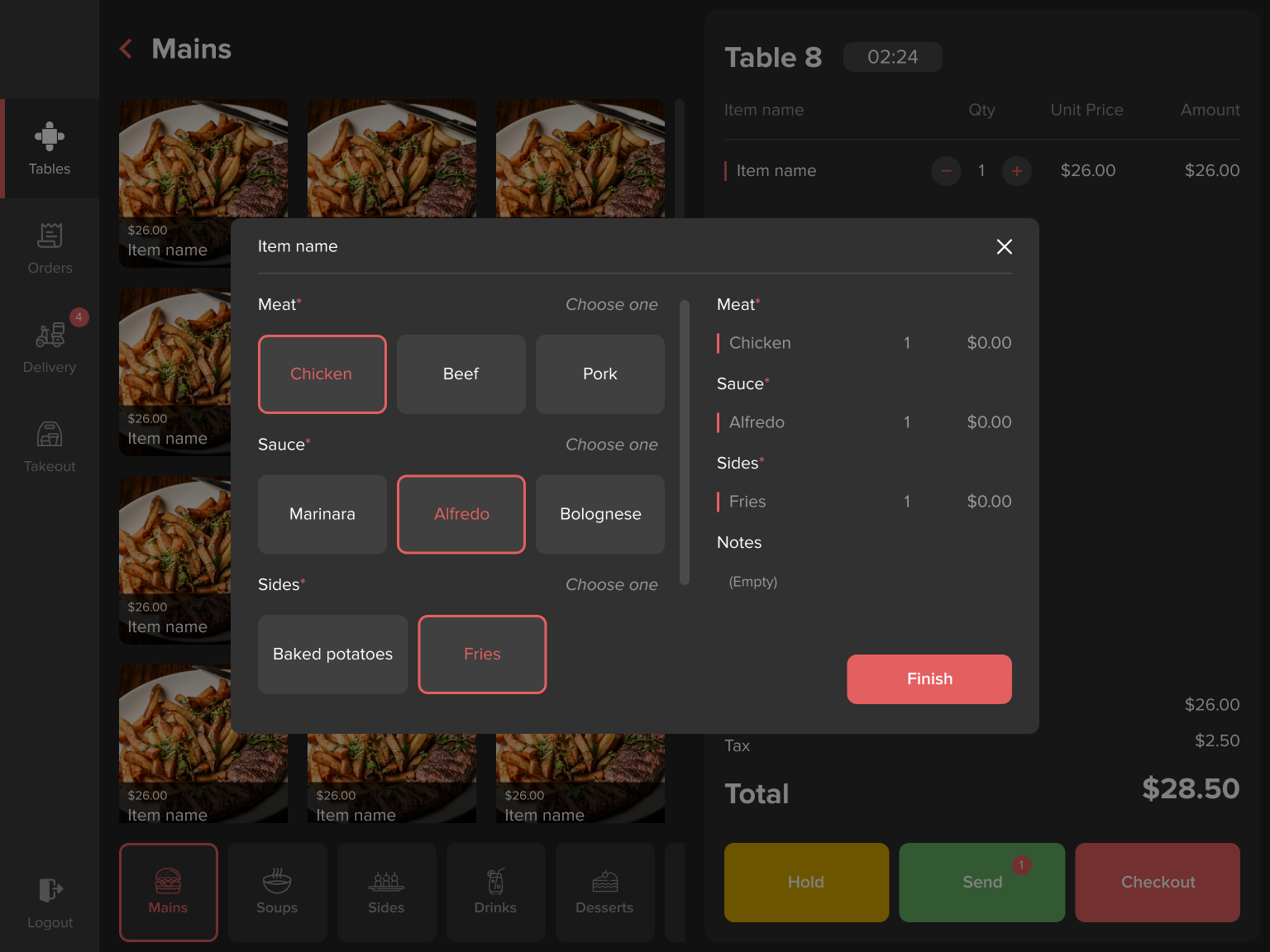1270x952 pixels.
Task: Close the Item name options dialog
Action: point(1004,246)
